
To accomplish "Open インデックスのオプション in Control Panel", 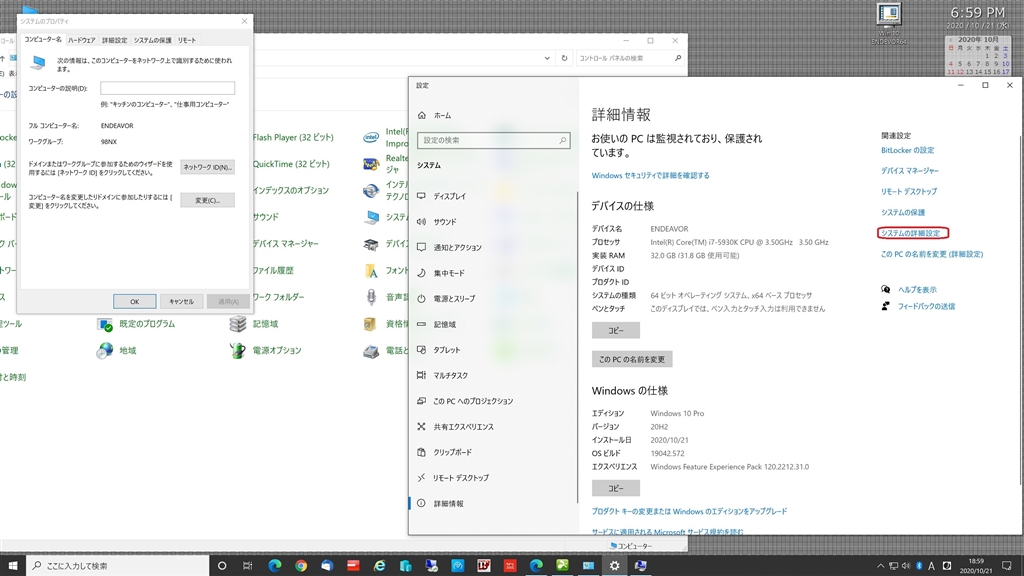I will point(291,191).
